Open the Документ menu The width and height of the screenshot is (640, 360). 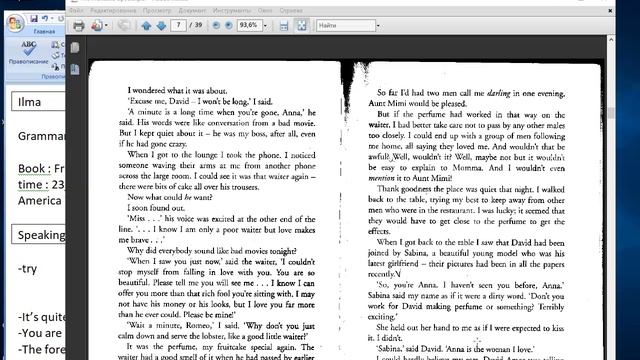click(x=192, y=11)
